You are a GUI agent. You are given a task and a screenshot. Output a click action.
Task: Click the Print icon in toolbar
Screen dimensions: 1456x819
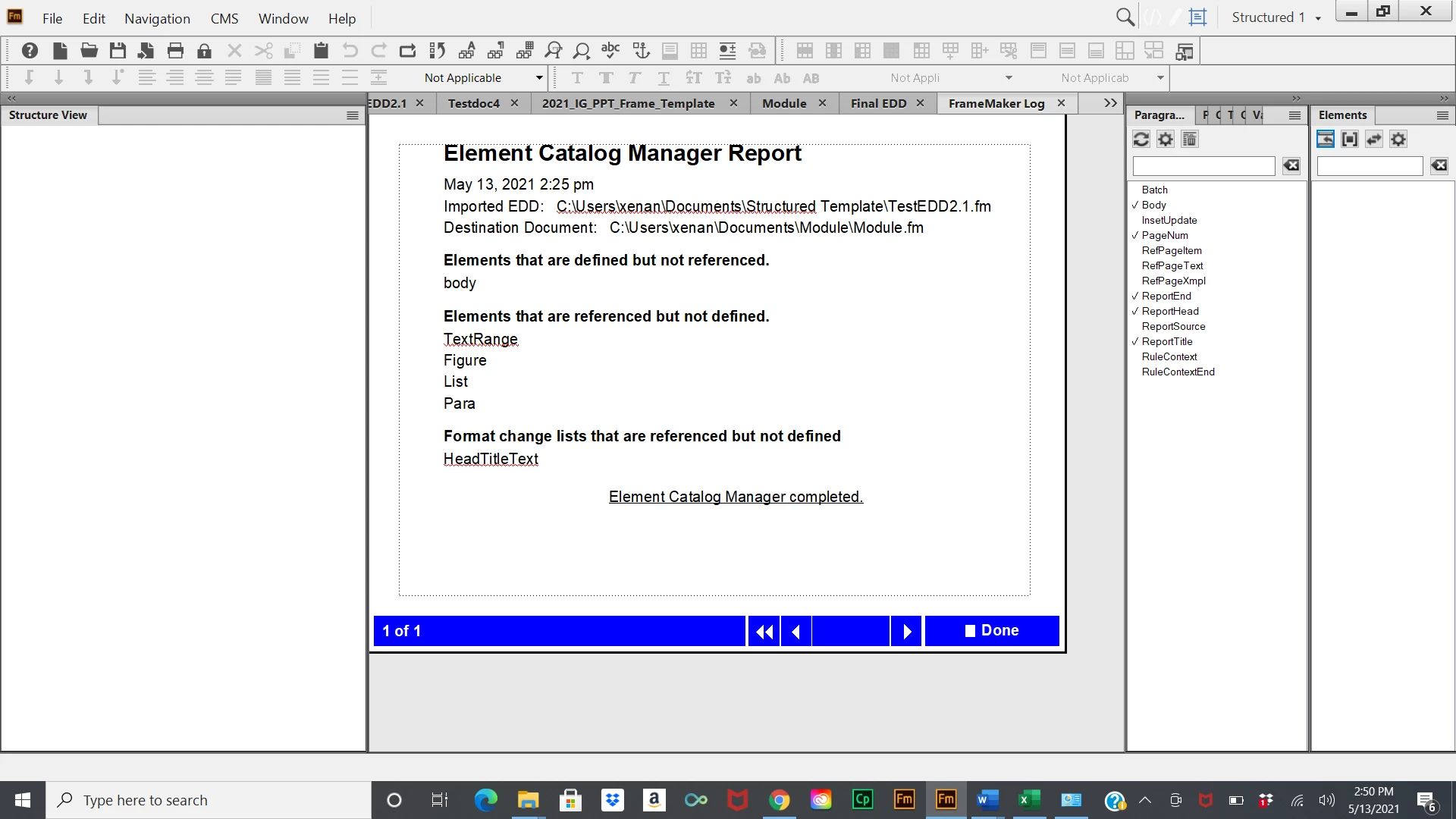(175, 51)
